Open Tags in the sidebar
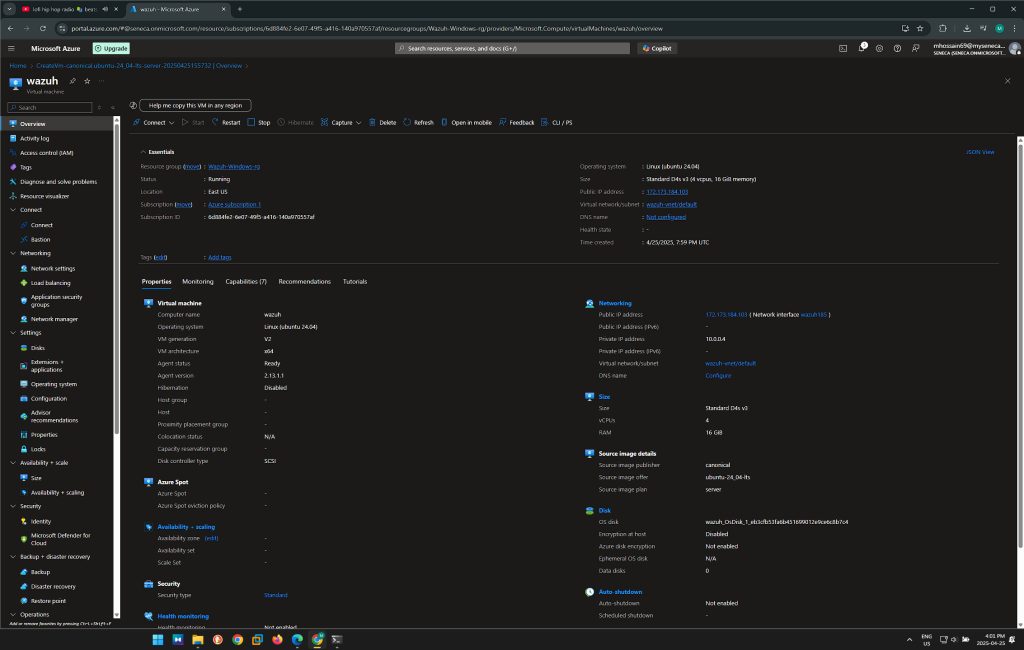The image size is (1024, 650). 25,167
